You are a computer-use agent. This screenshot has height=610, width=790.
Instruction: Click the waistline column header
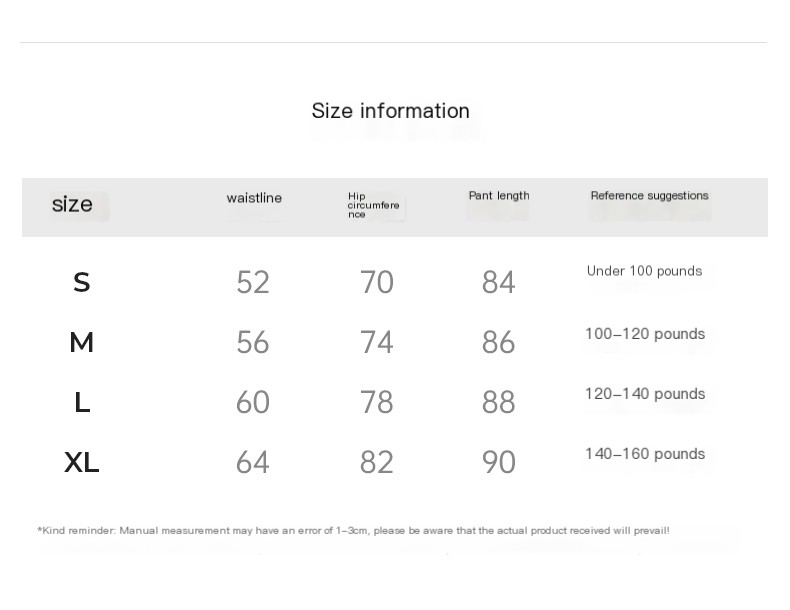(254, 198)
